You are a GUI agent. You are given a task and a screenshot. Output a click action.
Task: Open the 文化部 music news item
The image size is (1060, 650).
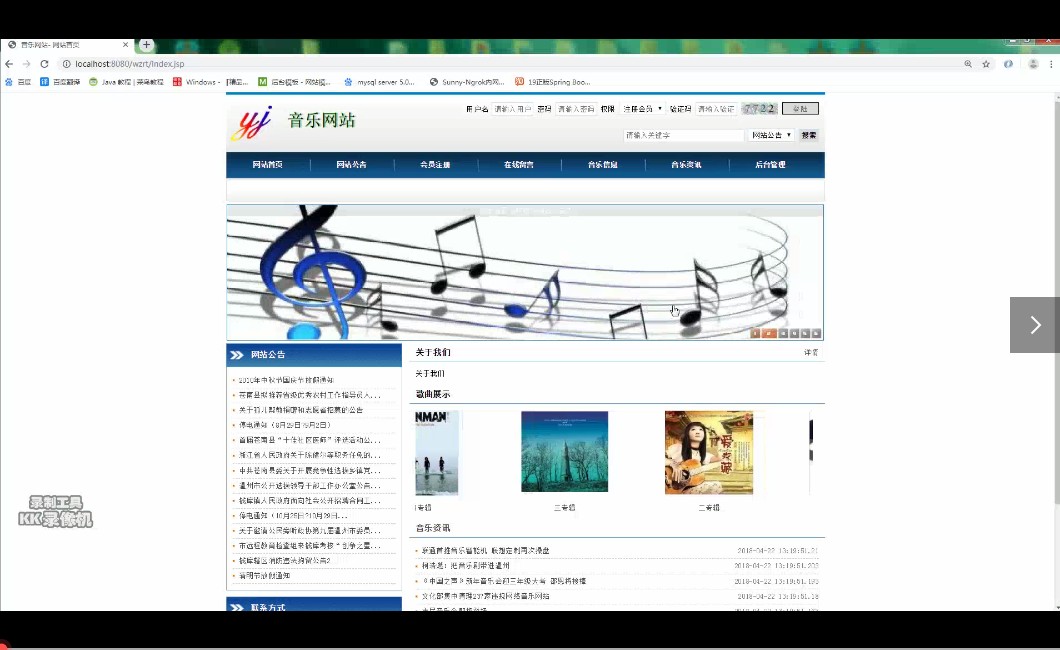pyautogui.click(x=485, y=596)
